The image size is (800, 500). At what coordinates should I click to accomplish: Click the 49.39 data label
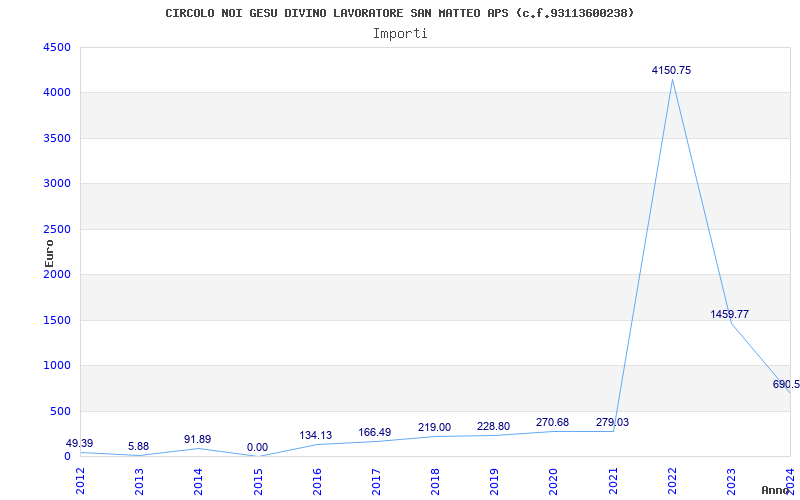click(x=80, y=443)
